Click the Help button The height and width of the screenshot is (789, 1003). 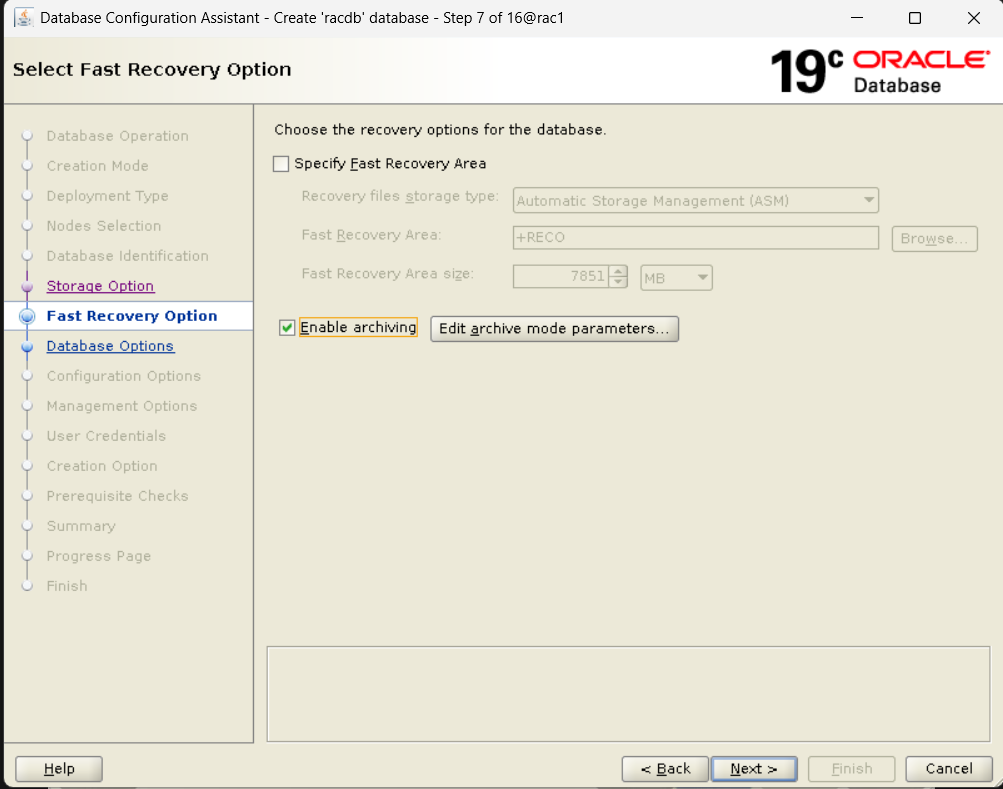click(x=59, y=769)
